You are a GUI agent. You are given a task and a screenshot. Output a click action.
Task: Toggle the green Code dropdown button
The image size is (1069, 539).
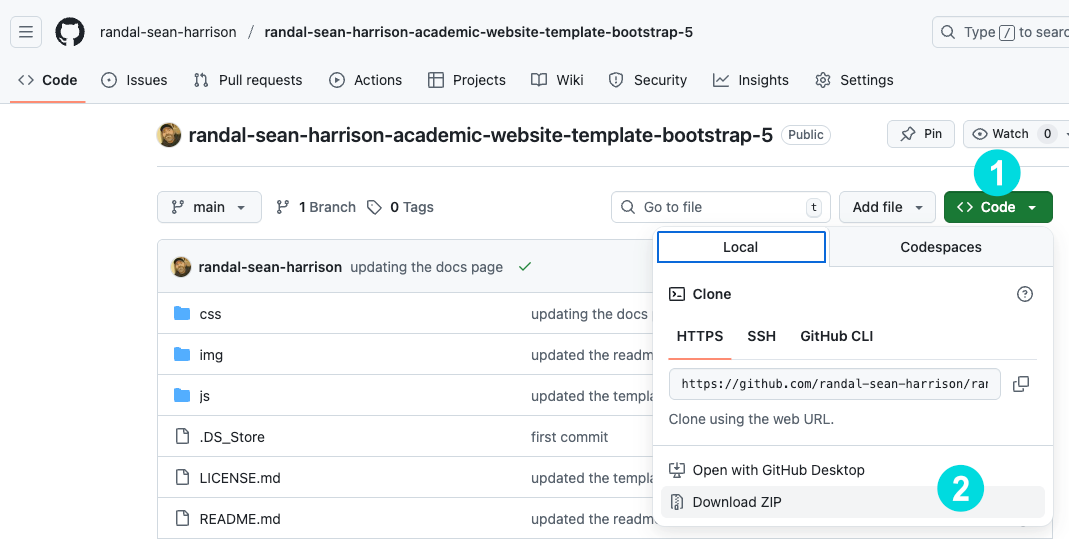[x=997, y=207]
